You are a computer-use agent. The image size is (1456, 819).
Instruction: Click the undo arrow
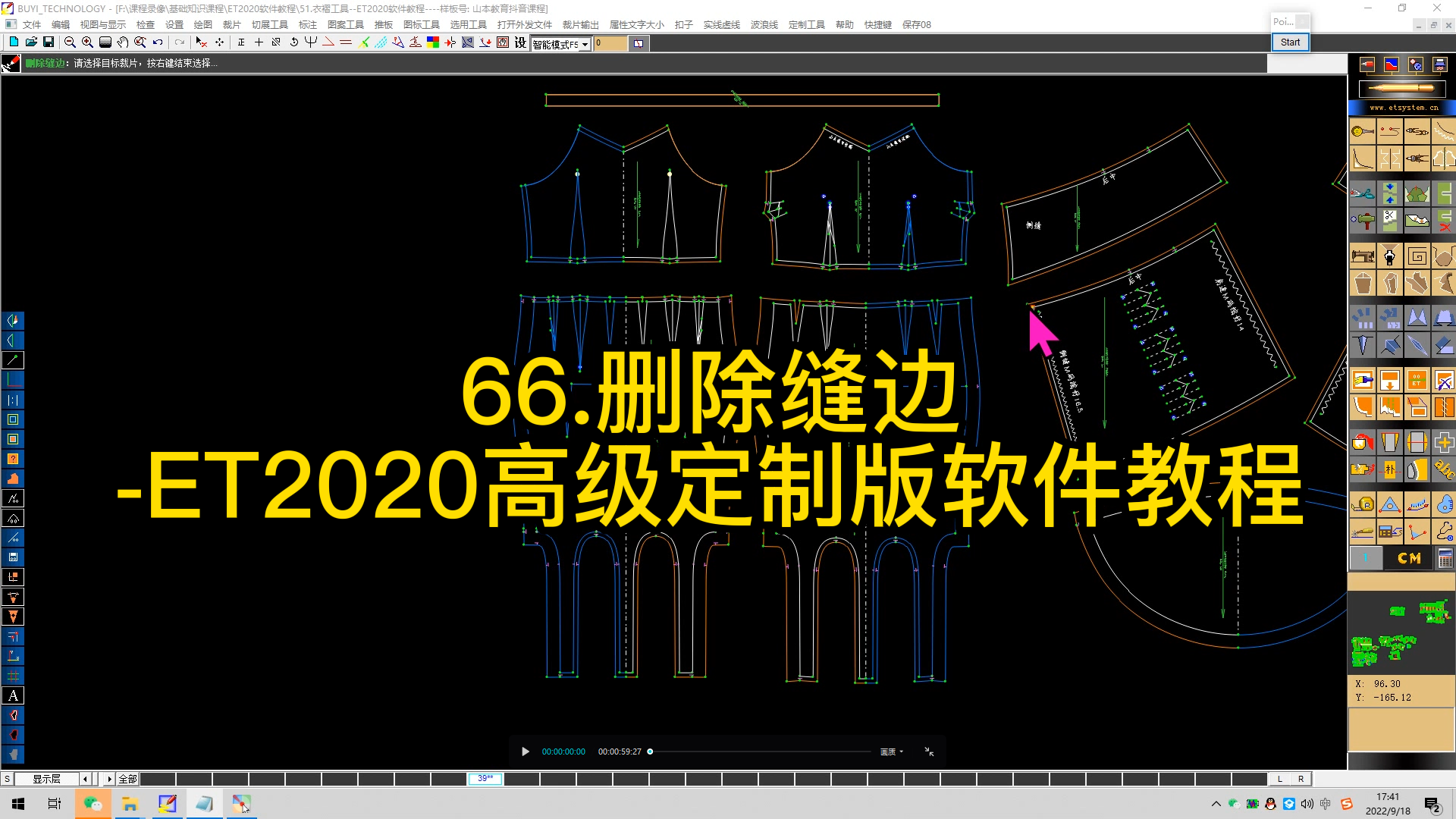[158, 42]
